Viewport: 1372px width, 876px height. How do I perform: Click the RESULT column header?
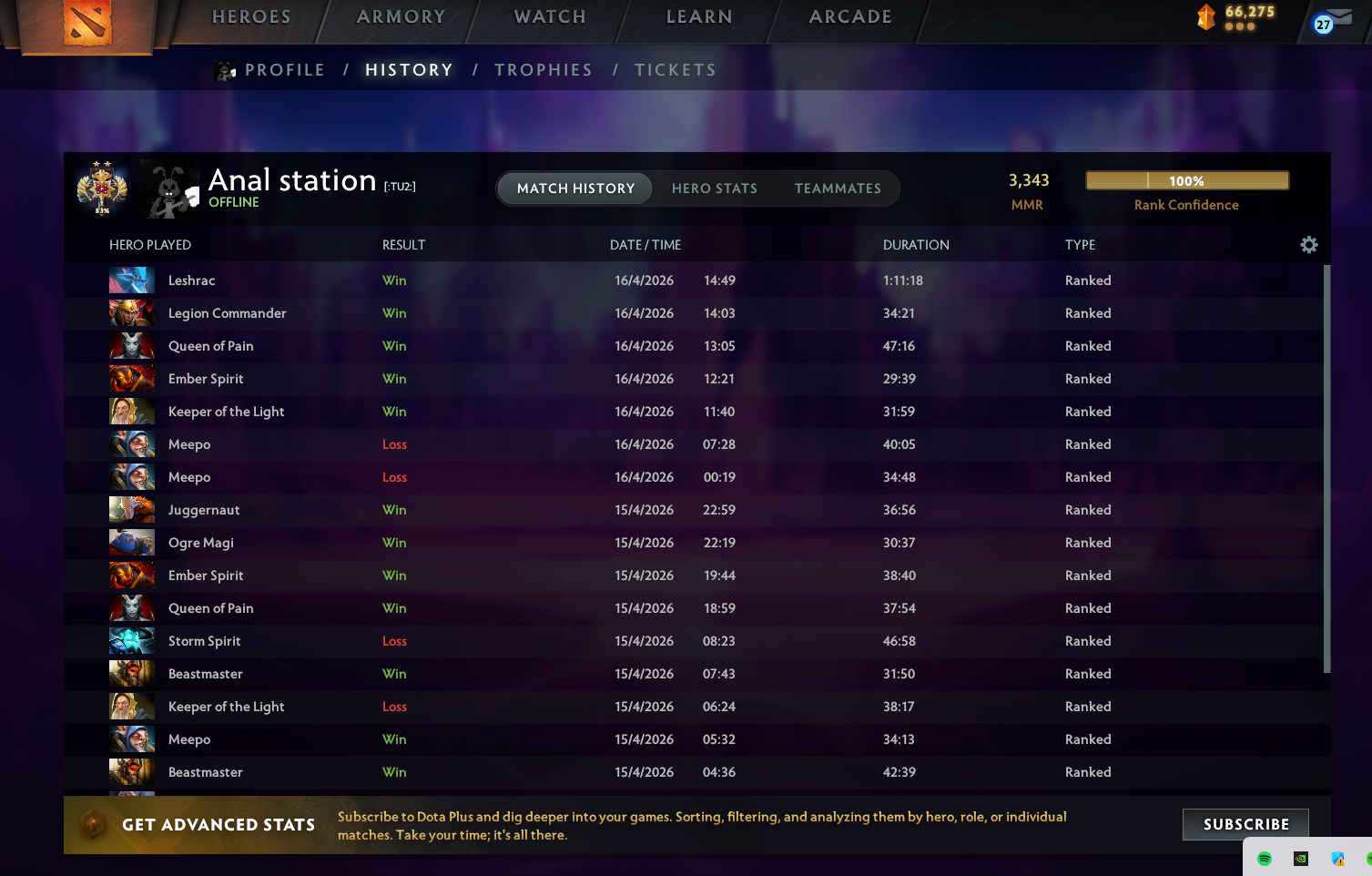pyautogui.click(x=403, y=245)
